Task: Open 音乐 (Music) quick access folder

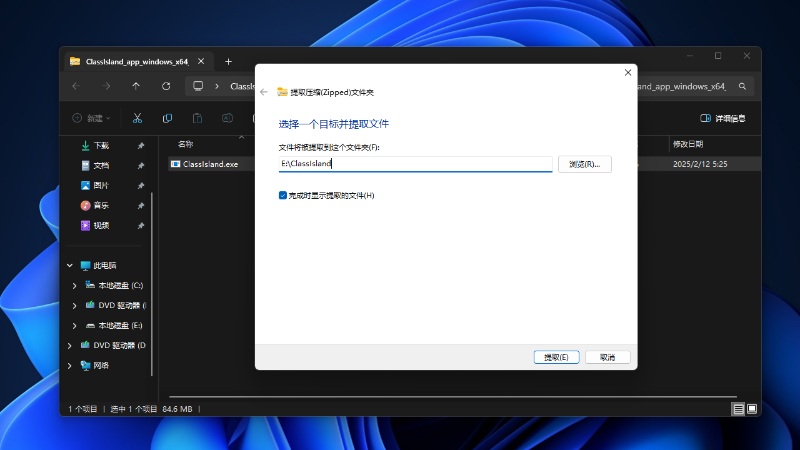Action: [102, 205]
